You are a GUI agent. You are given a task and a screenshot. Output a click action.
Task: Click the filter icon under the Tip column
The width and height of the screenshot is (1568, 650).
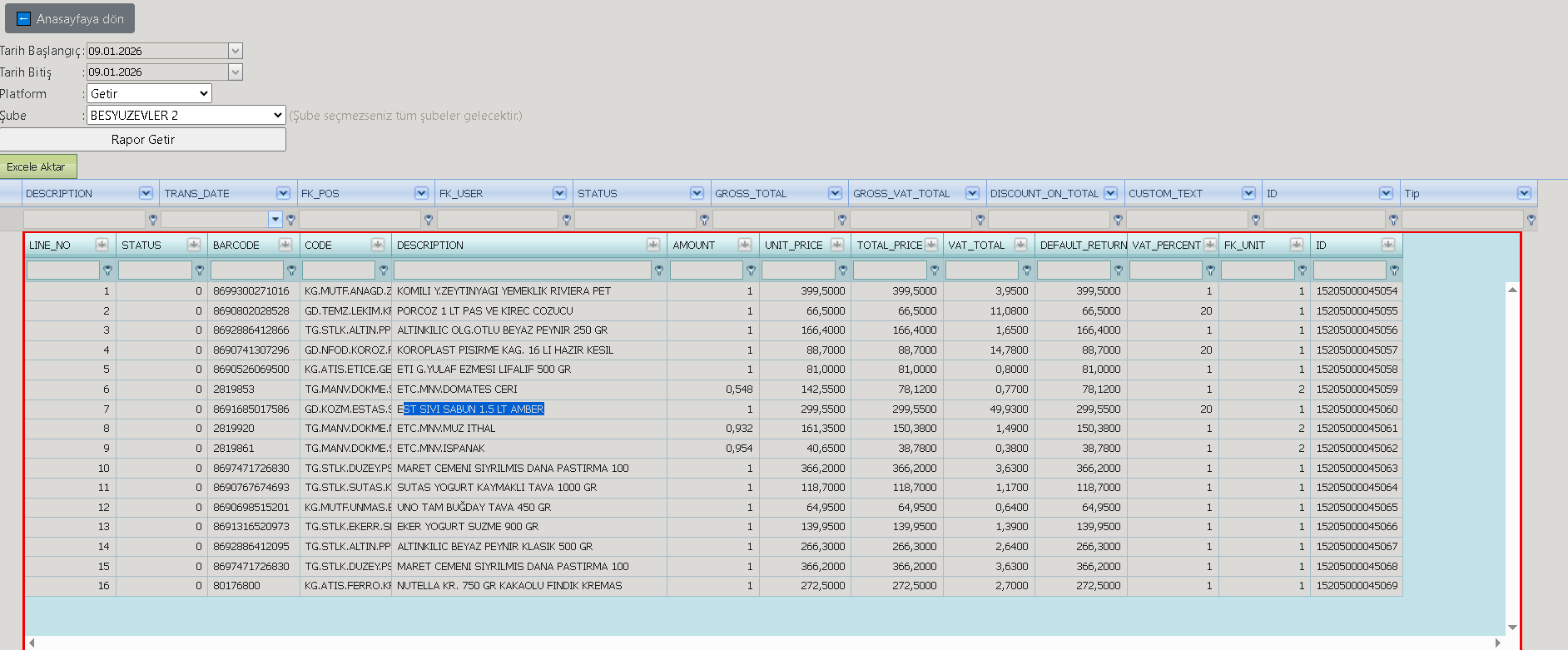click(x=1531, y=220)
